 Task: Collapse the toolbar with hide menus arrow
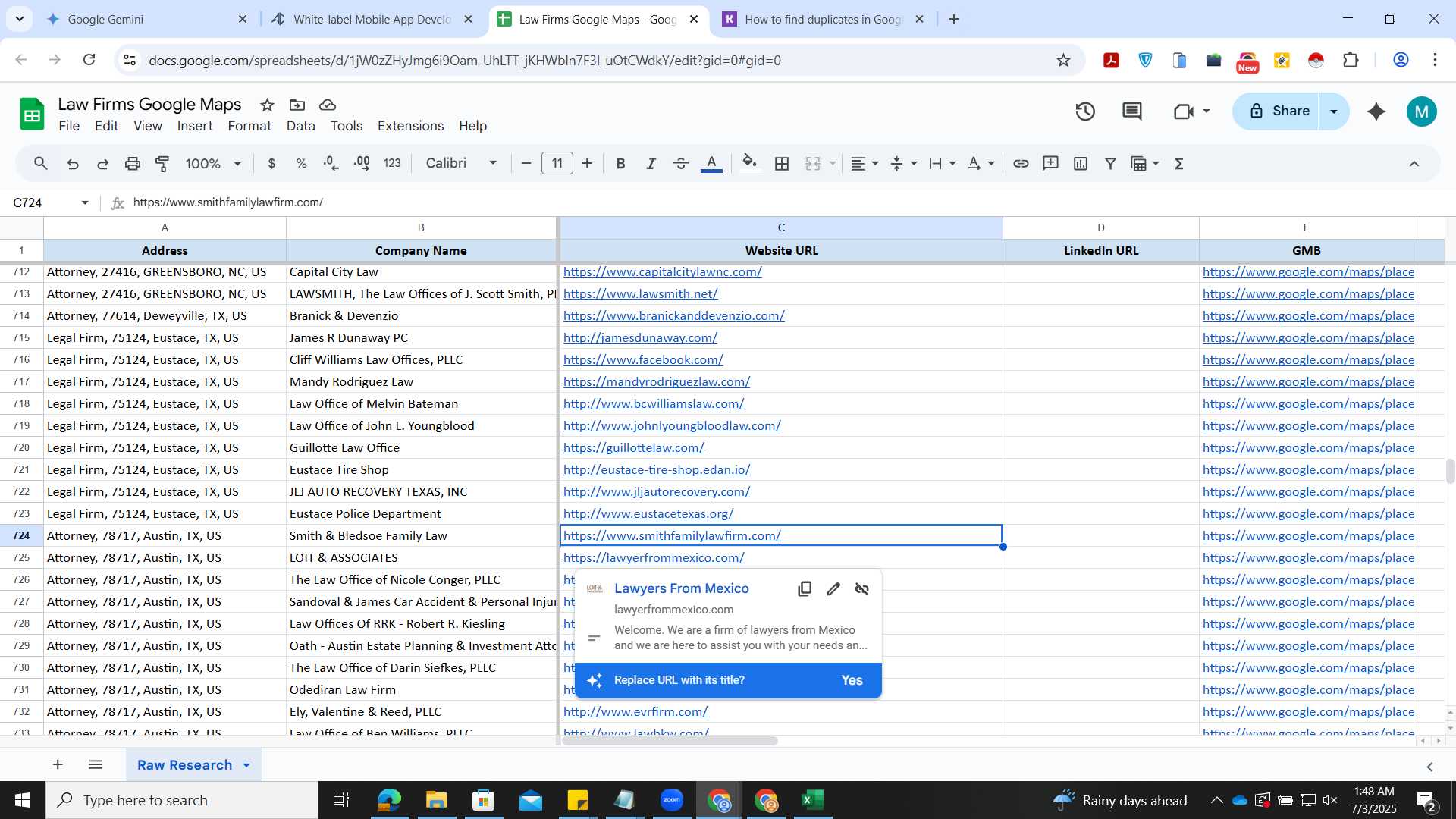tap(1414, 163)
